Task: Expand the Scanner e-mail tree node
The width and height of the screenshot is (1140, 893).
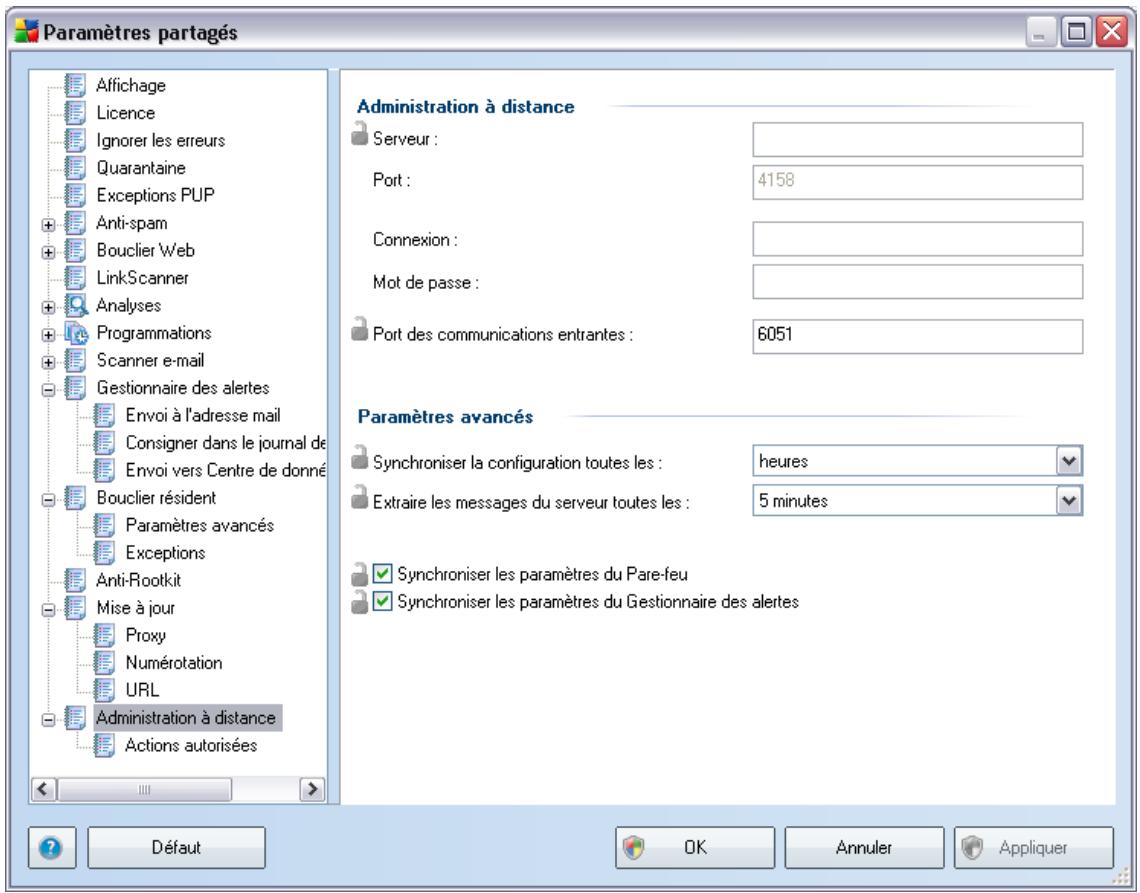Action: click(48, 362)
